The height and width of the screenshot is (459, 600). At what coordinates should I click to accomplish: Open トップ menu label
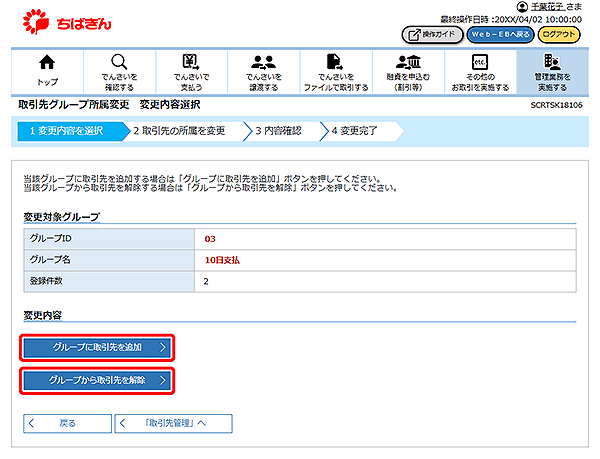coord(47,82)
